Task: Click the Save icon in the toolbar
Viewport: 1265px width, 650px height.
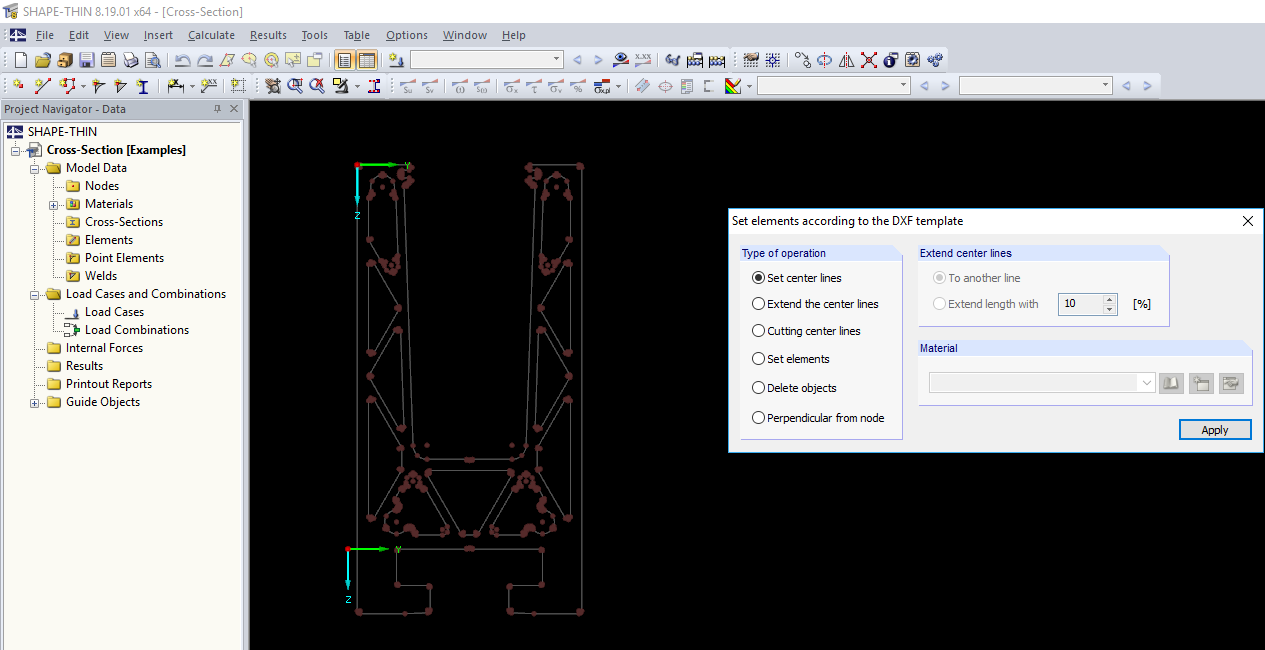Action: coord(86,60)
